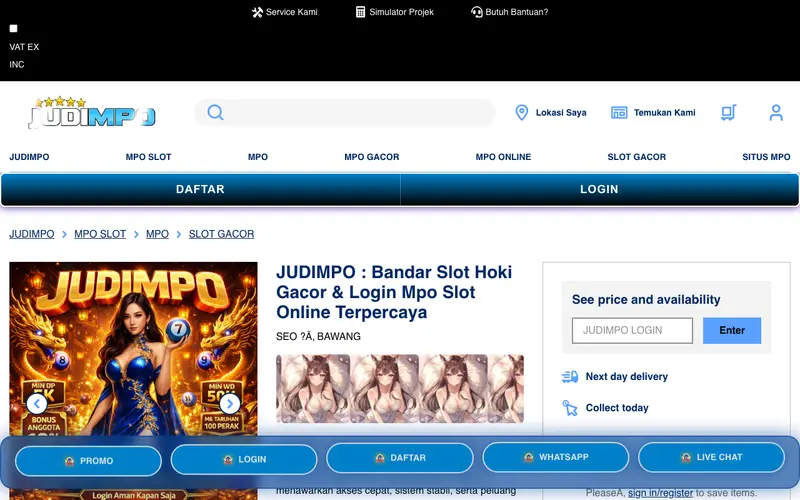Focus the top search field

345,112
